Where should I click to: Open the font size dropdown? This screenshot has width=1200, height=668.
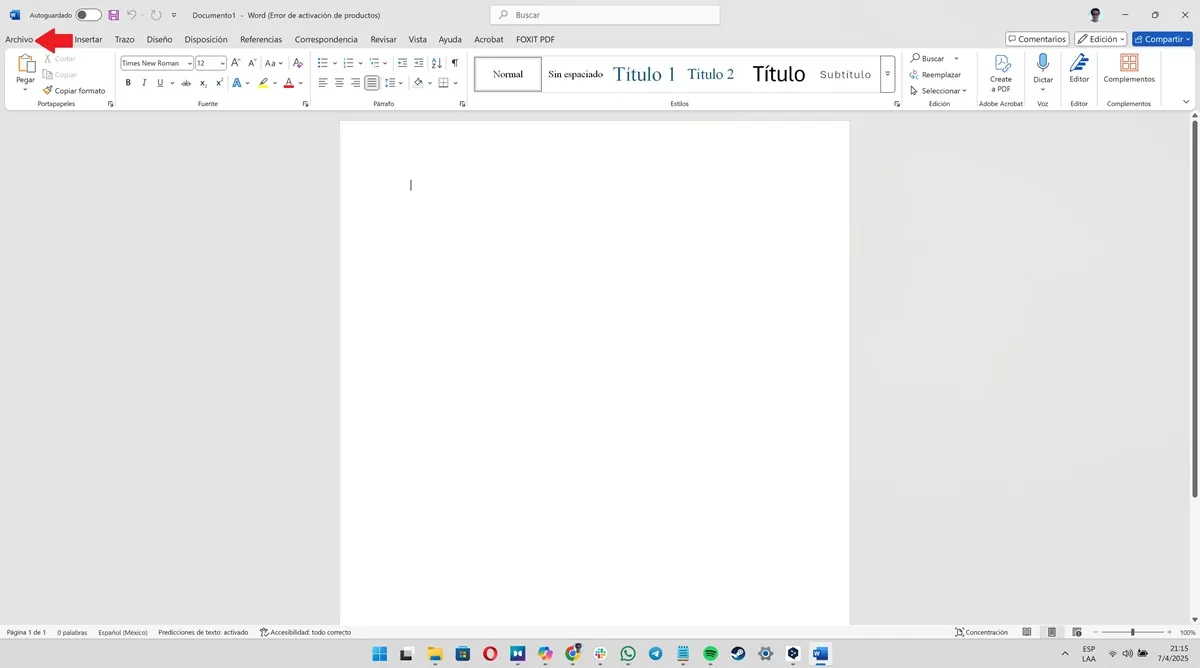coord(223,63)
